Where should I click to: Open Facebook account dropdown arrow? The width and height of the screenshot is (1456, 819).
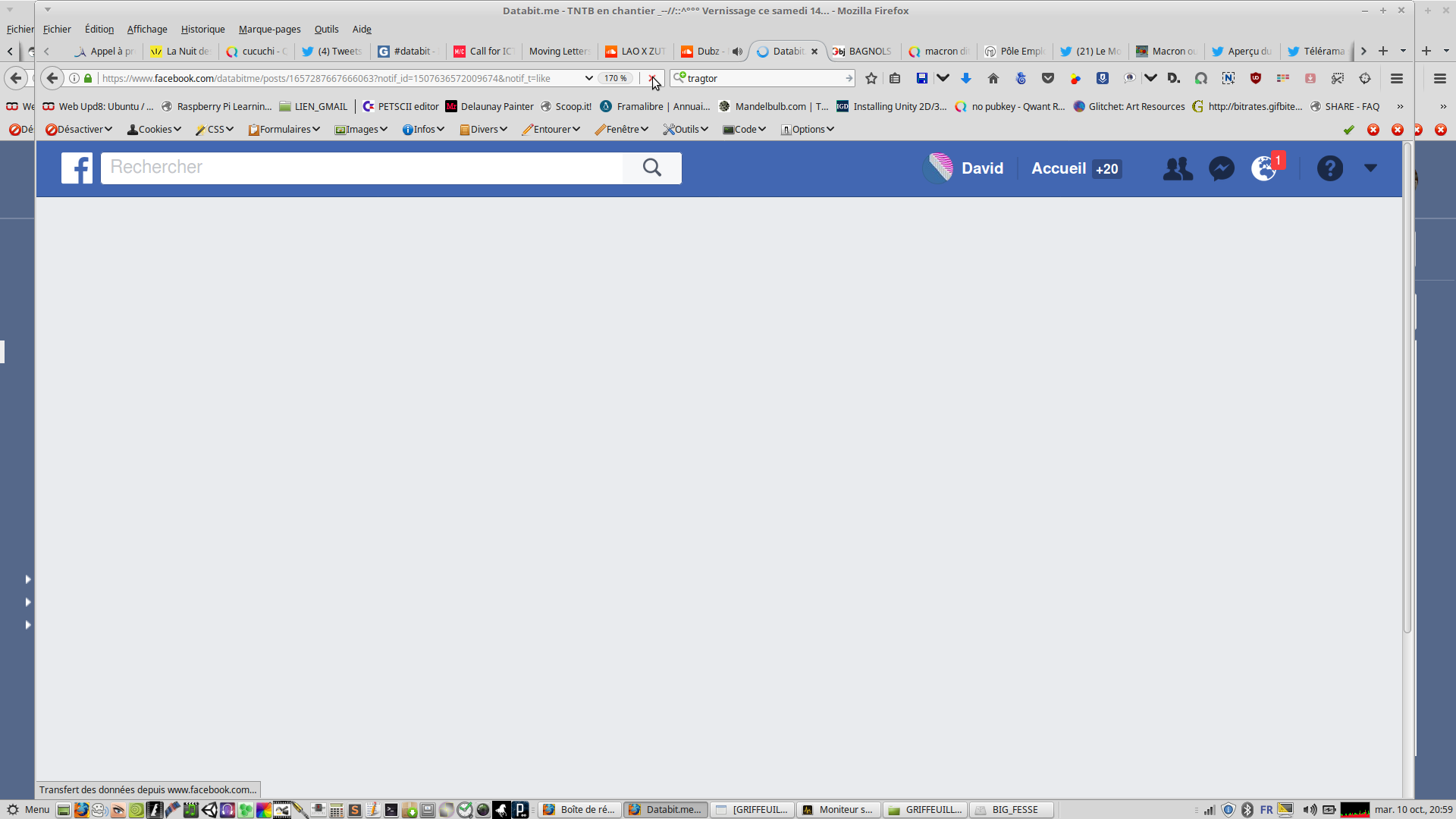pyautogui.click(x=1370, y=168)
